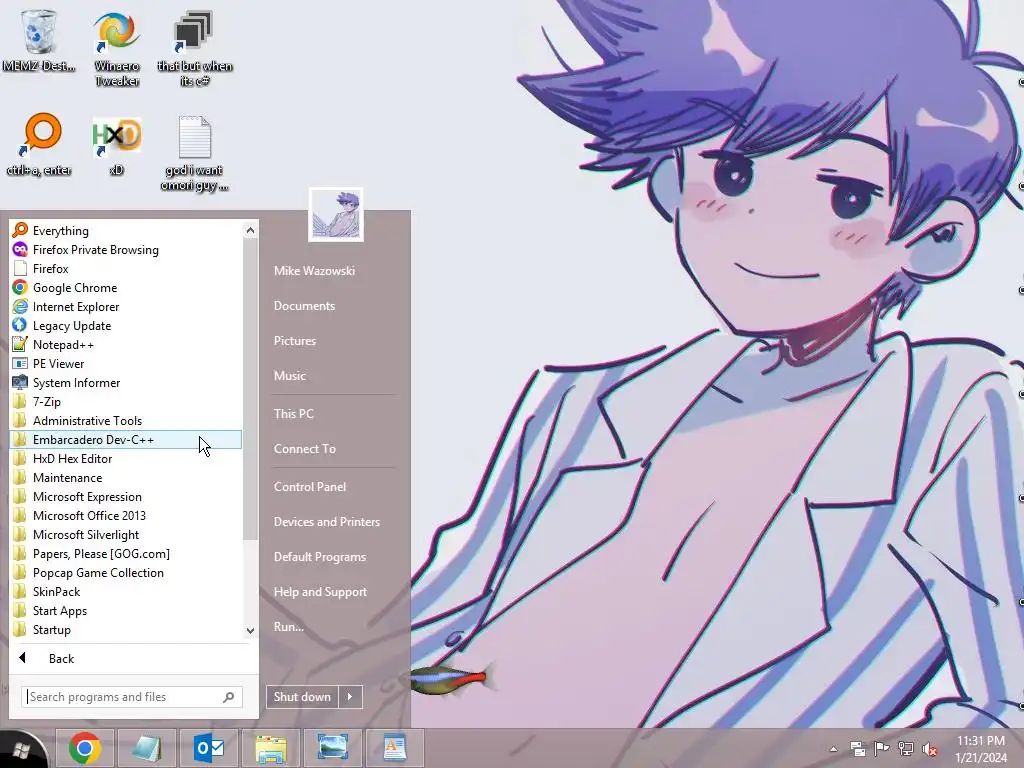Click the muted volume tray icon

click(929, 749)
